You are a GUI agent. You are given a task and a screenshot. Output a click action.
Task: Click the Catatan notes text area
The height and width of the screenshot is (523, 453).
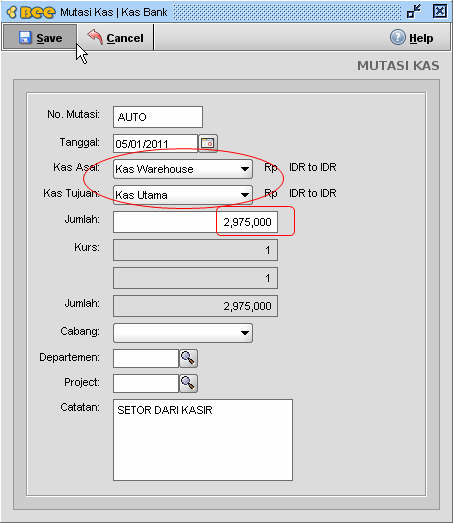[x=203, y=440]
